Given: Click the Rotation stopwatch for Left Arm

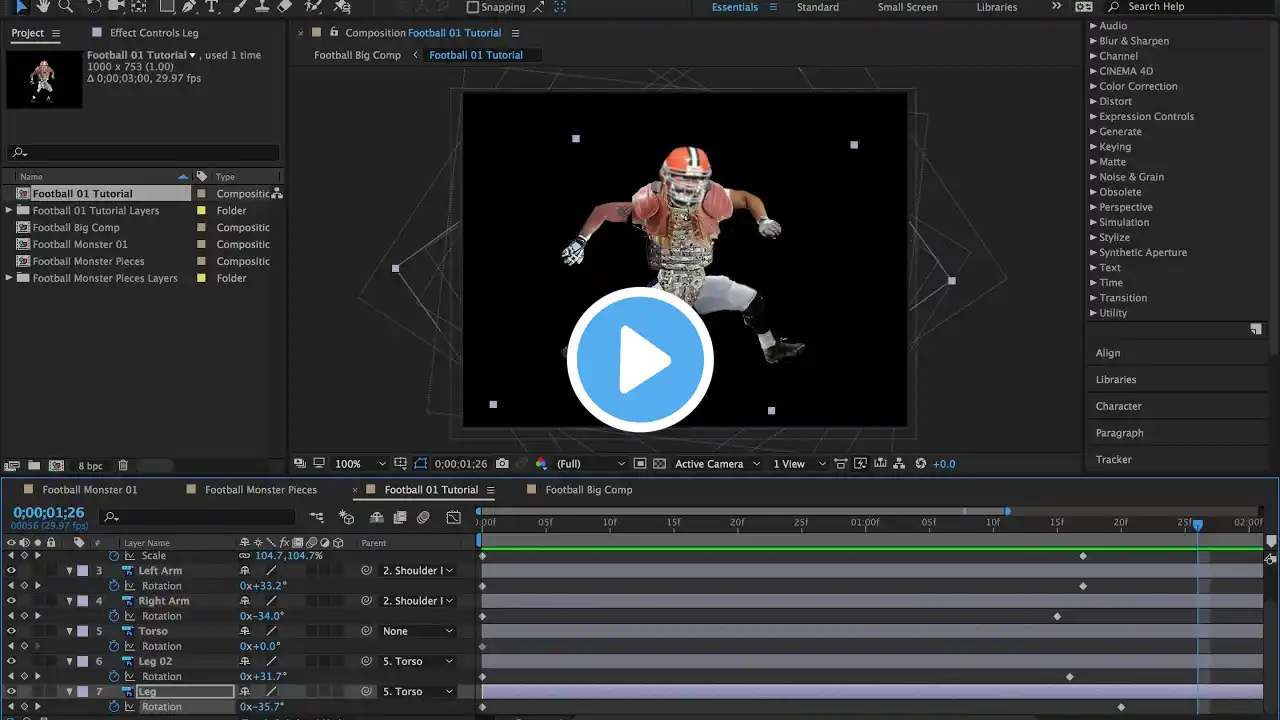Looking at the screenshot, I should 114,586.
